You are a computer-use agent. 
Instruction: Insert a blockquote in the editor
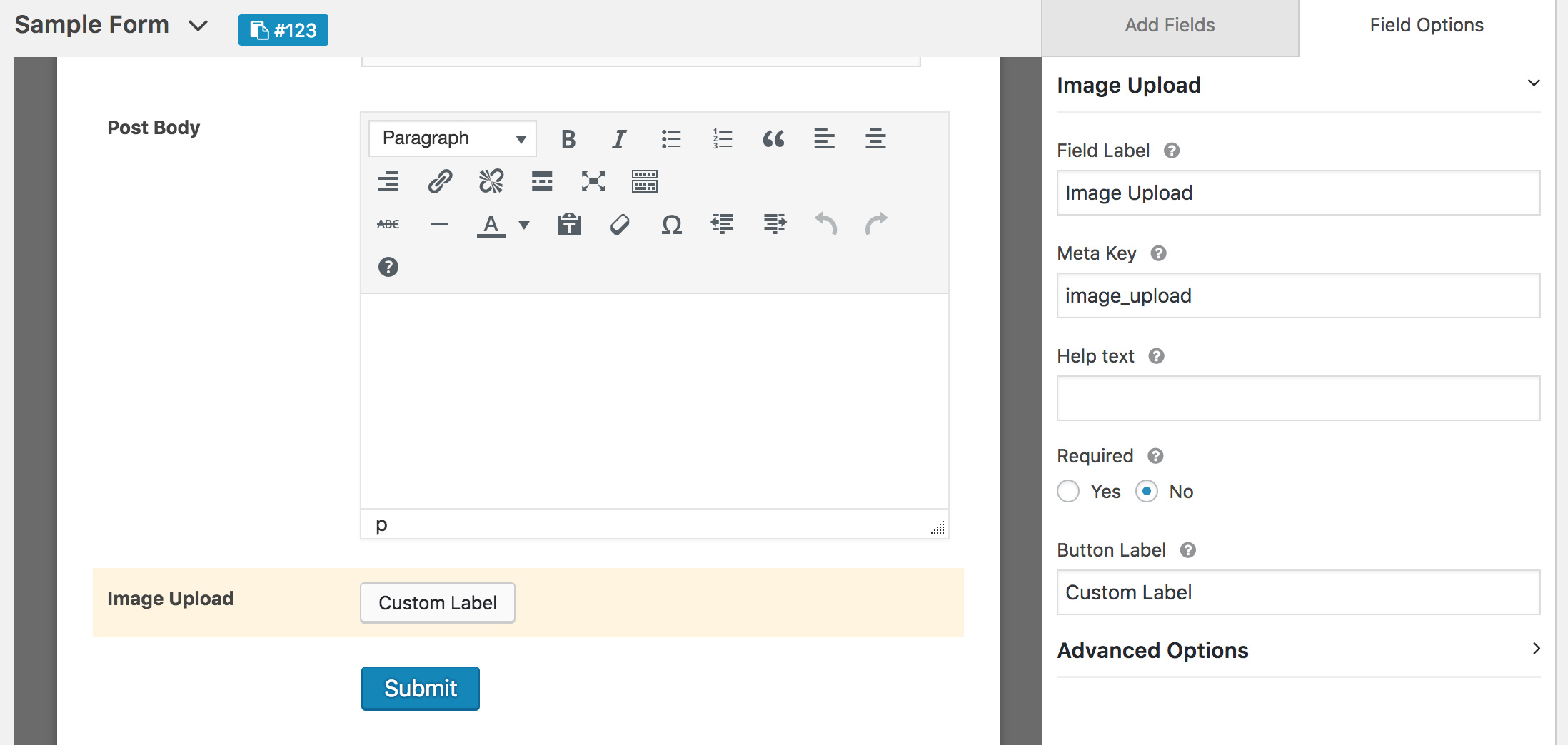(x=773, y=139)
